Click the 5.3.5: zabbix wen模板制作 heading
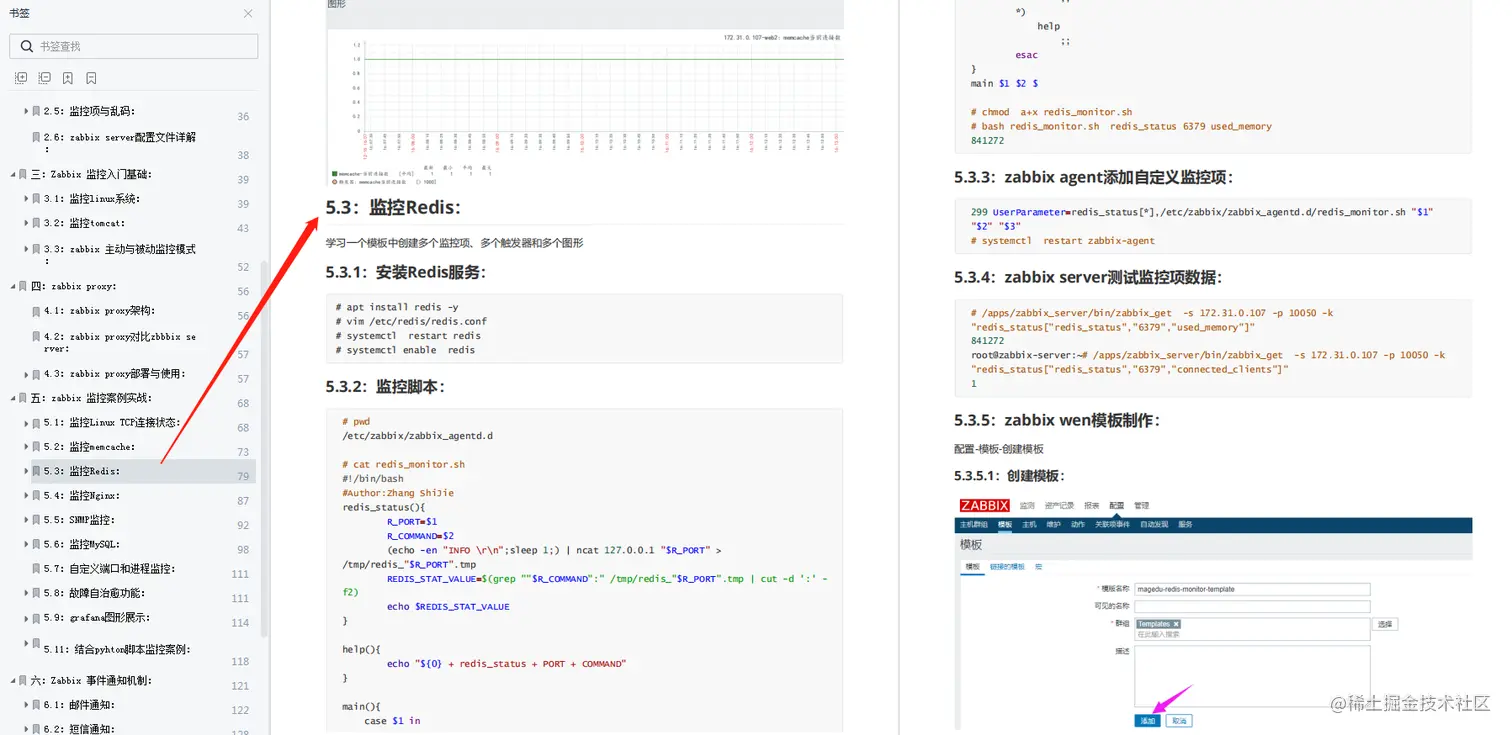The height and width of the screenshot is (735, 1512). point(1057,420)
